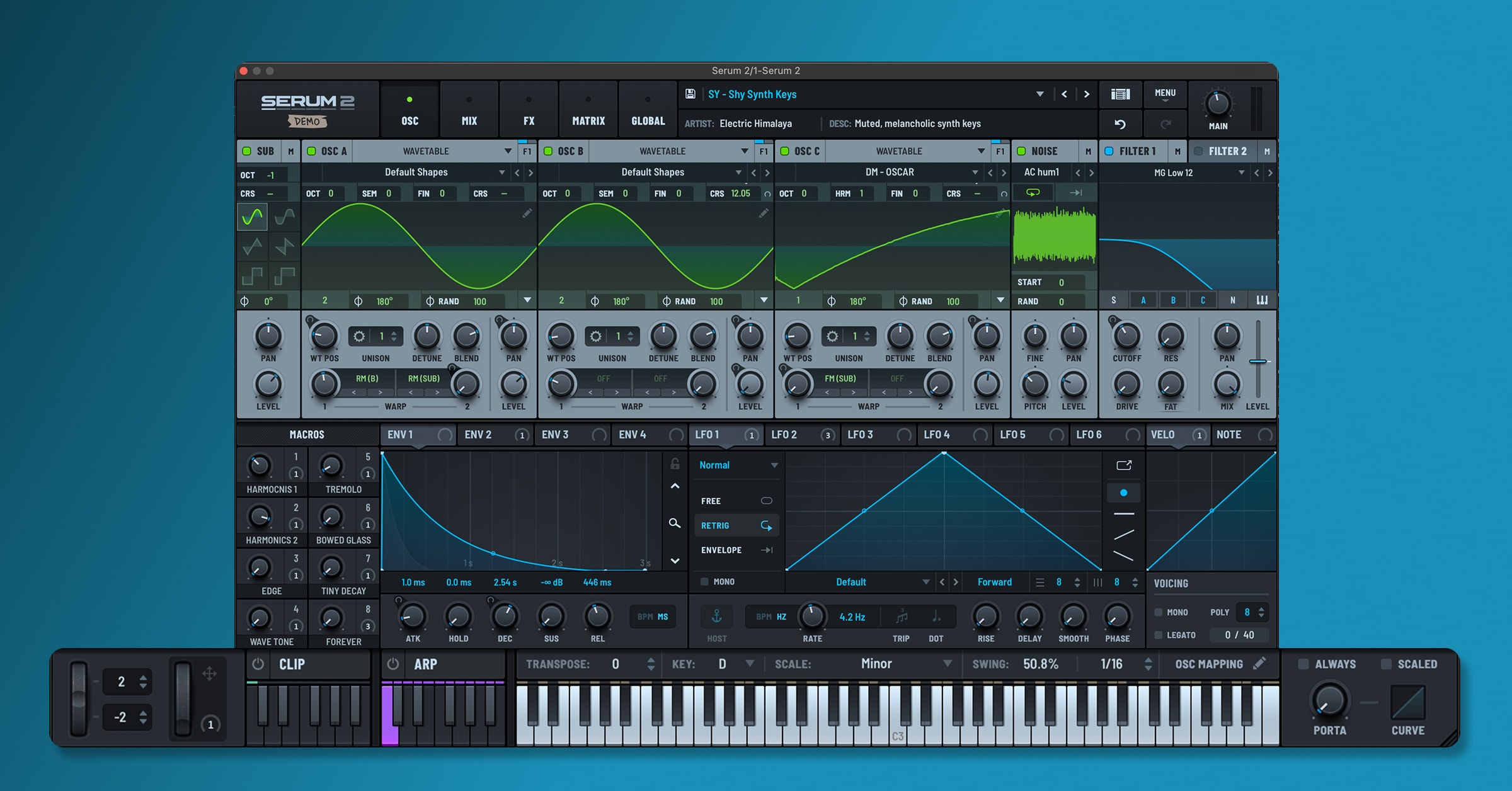Open the preset name dropdown arrow
The height and width of the screenshot is (791, 1512).
(1040, 94)
